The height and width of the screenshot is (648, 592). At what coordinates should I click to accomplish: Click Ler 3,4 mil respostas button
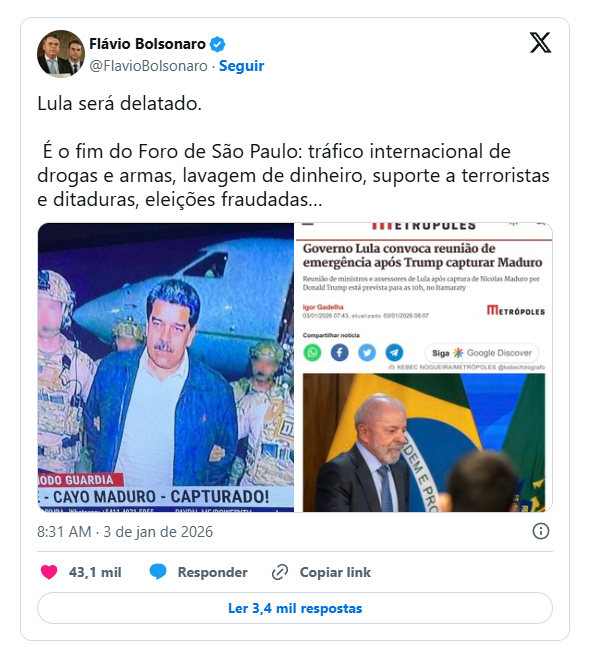point(295,608)
